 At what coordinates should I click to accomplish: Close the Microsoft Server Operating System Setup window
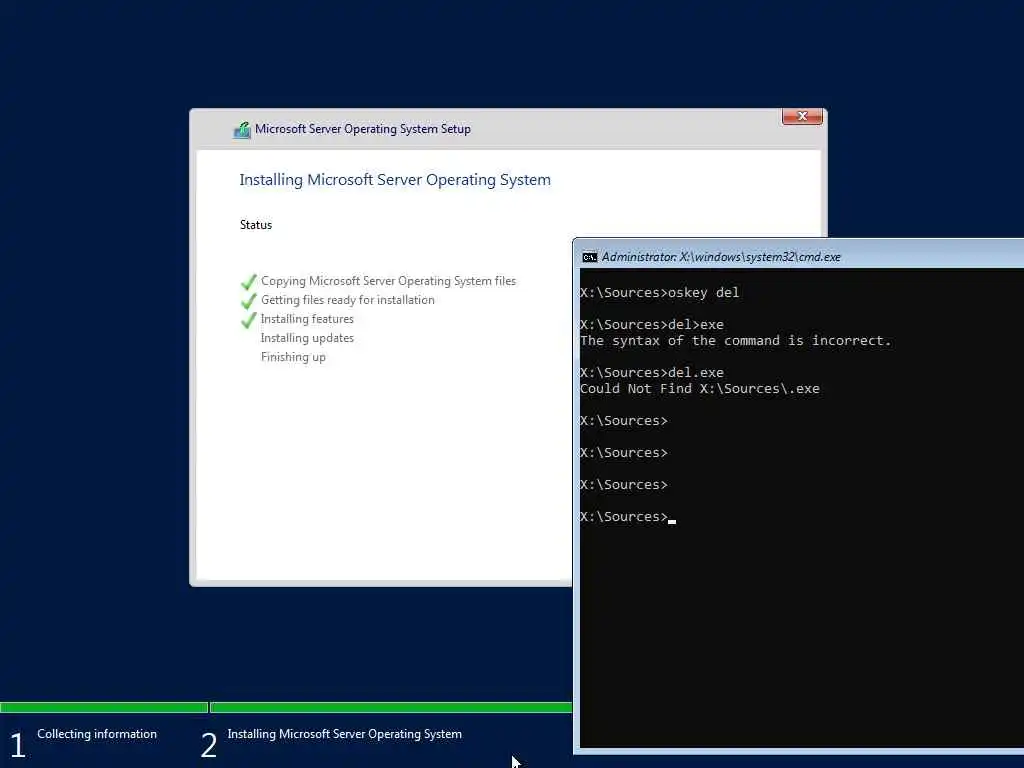pyautogui.click(x=802, y=116)
